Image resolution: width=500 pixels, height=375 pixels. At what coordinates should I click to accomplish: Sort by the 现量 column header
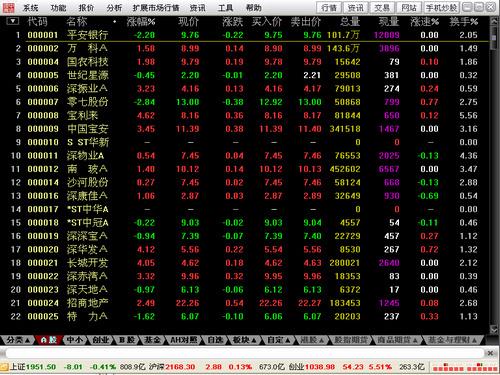coord(389,22)
